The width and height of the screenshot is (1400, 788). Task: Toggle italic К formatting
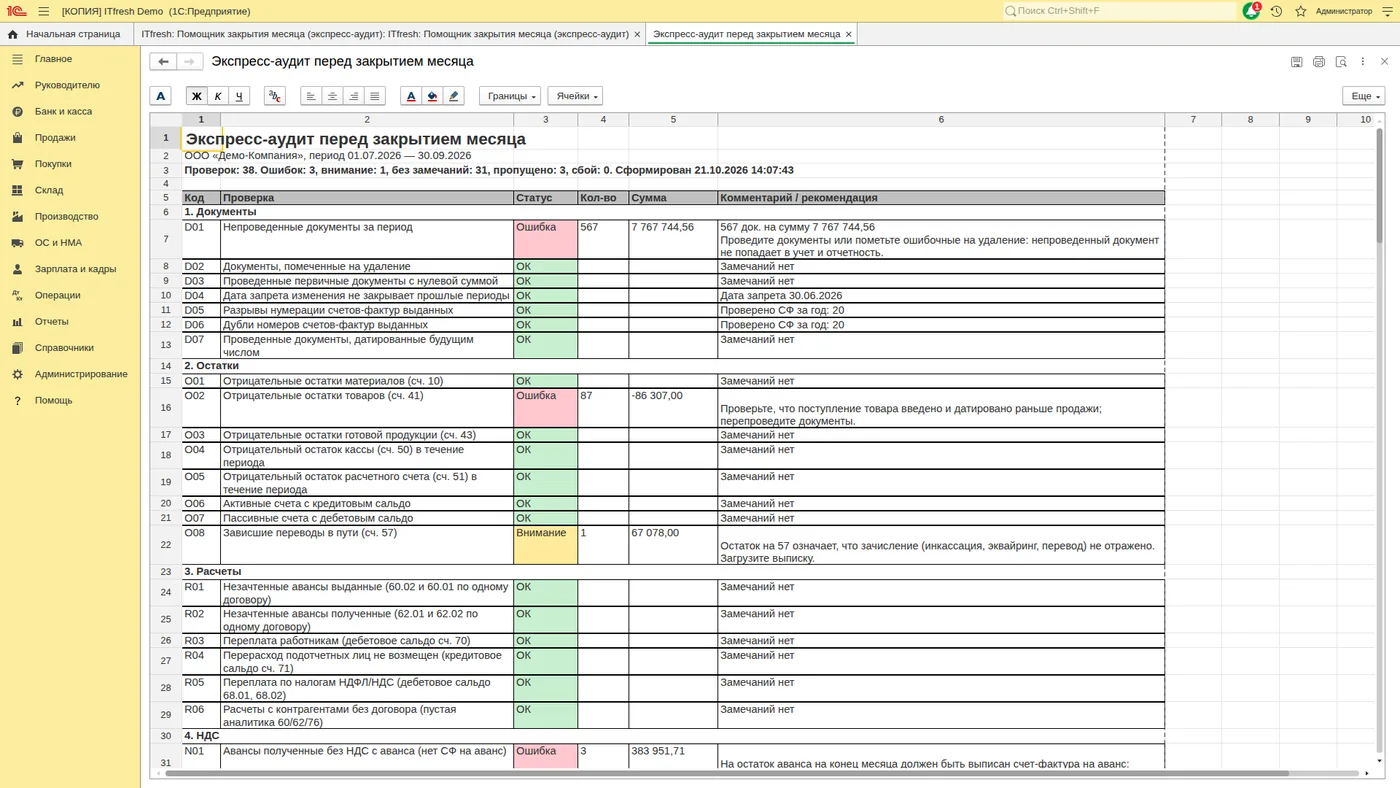[218, 96]
